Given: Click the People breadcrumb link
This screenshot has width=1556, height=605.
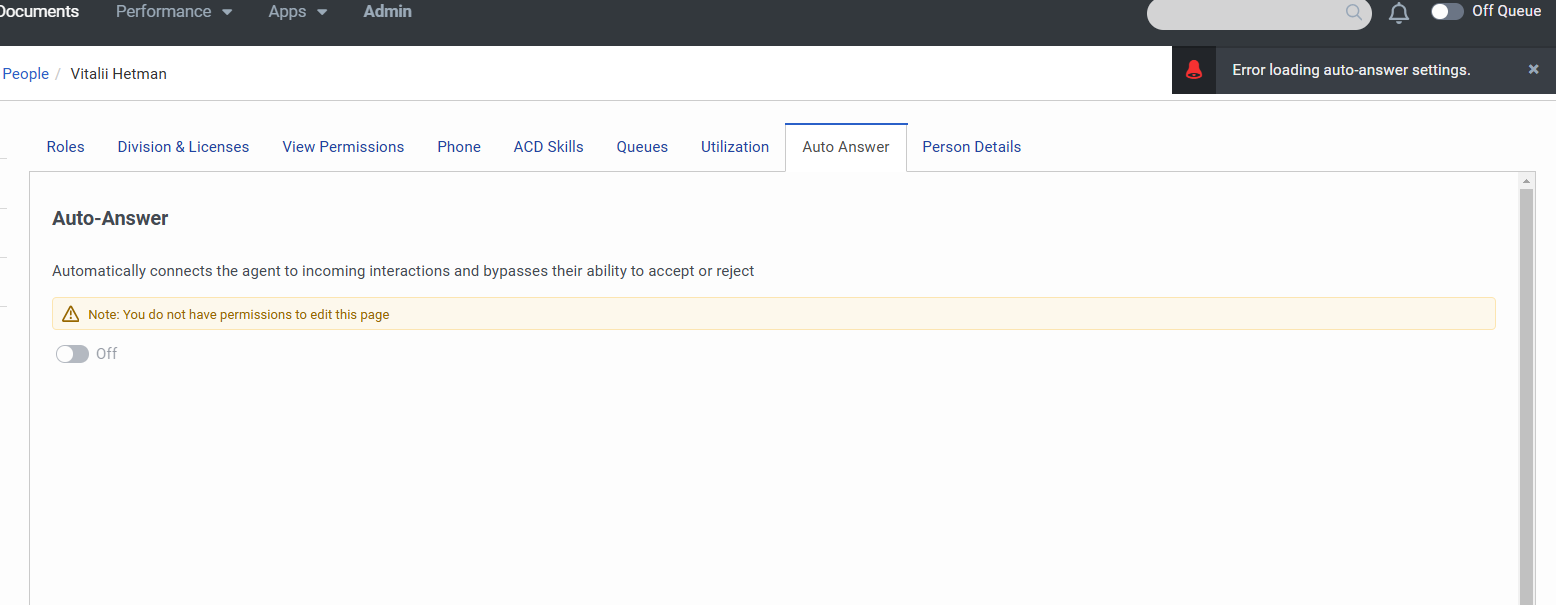Looking at the screenshot, I should (26, 74).
